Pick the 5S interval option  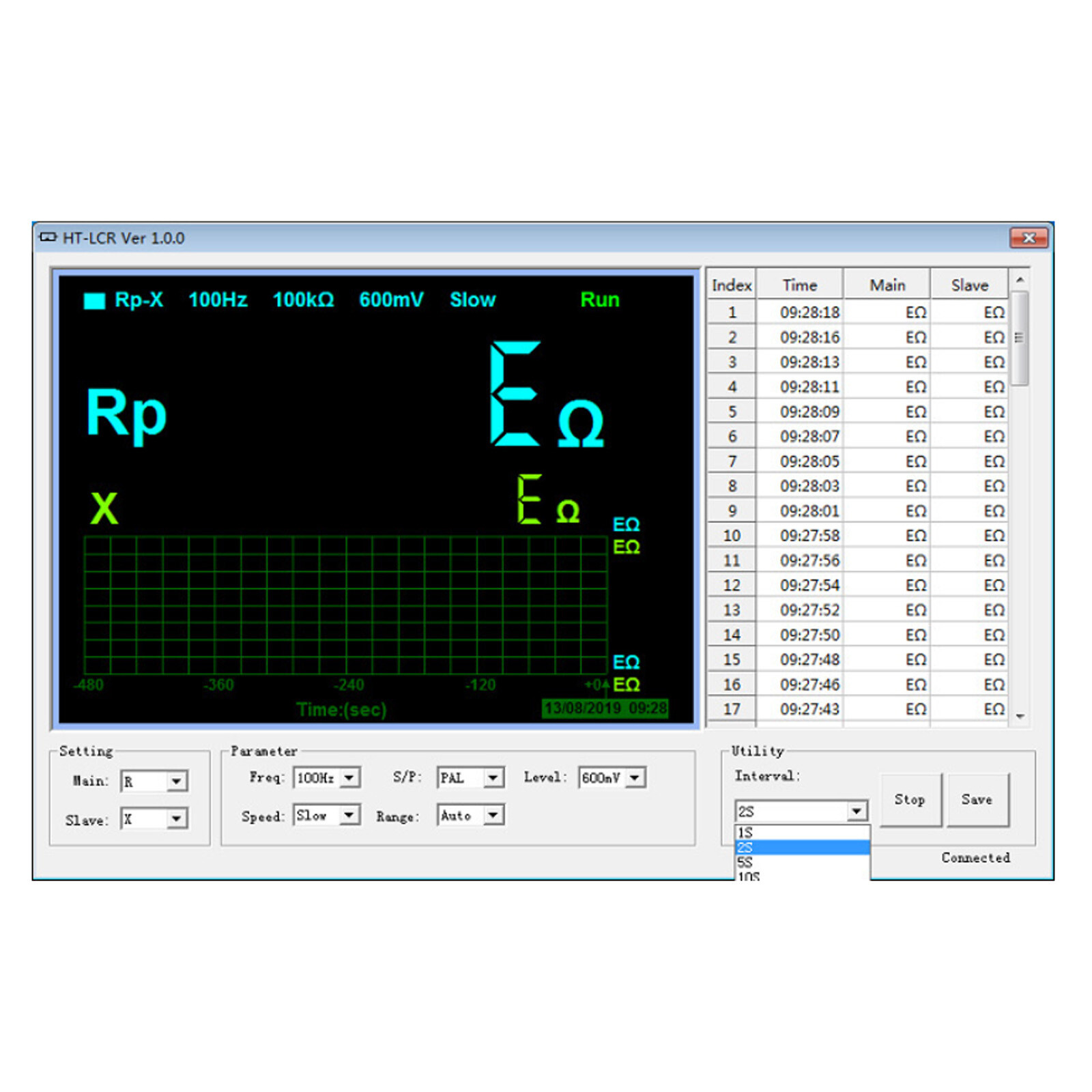click(x=802, y=863)
